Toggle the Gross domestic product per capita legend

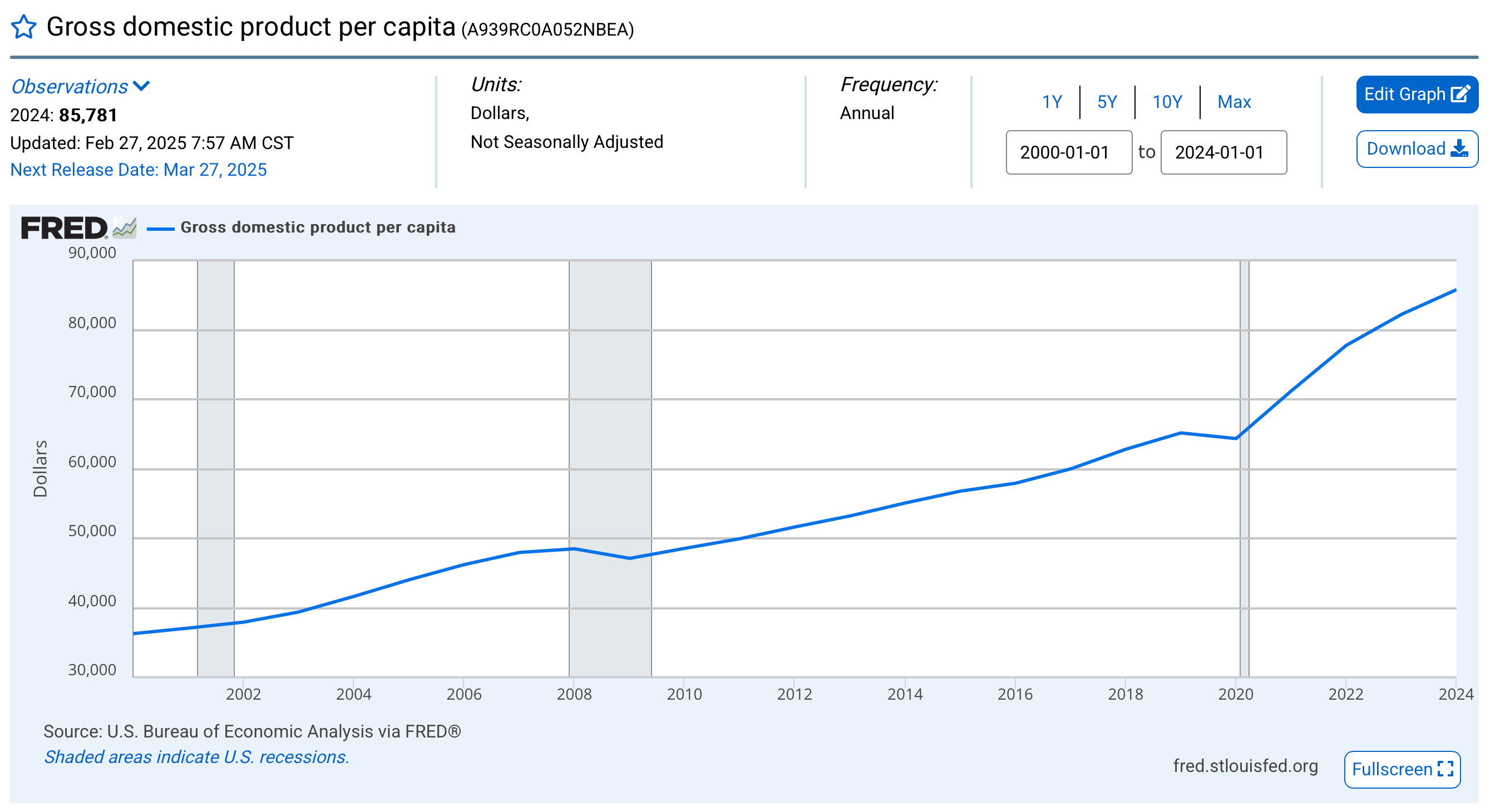(x=318, y=227)
